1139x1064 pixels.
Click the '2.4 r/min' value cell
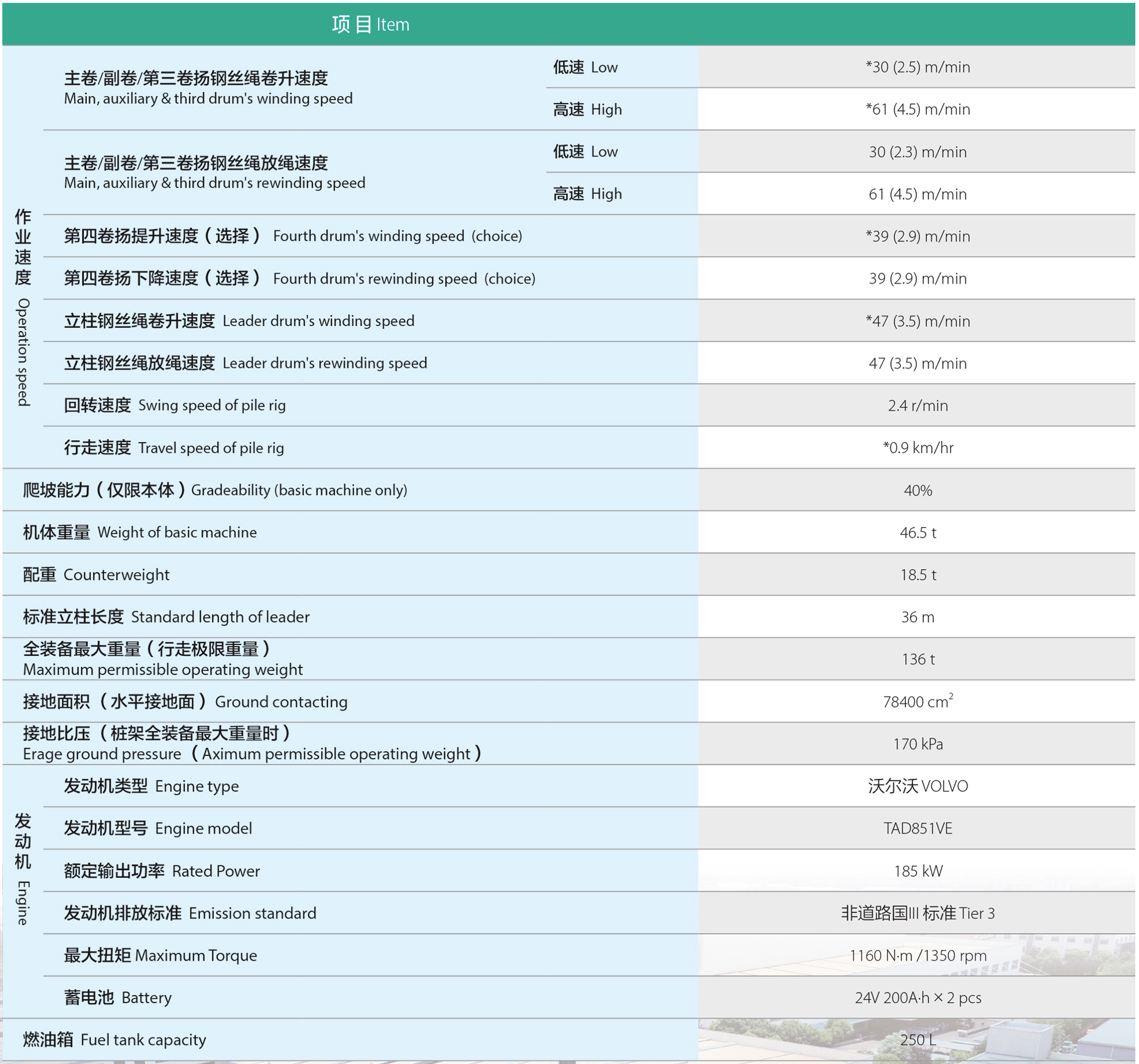917,406
